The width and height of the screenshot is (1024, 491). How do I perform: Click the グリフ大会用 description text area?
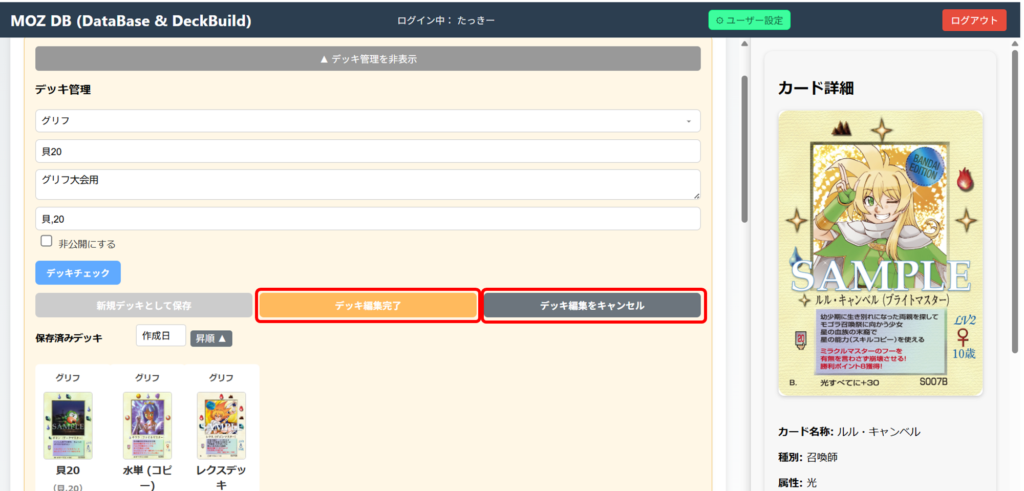[x=367, y=184]
